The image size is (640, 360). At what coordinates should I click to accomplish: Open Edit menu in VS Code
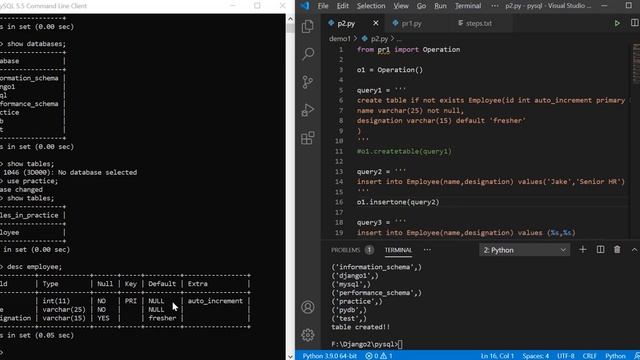pos(342,6)
